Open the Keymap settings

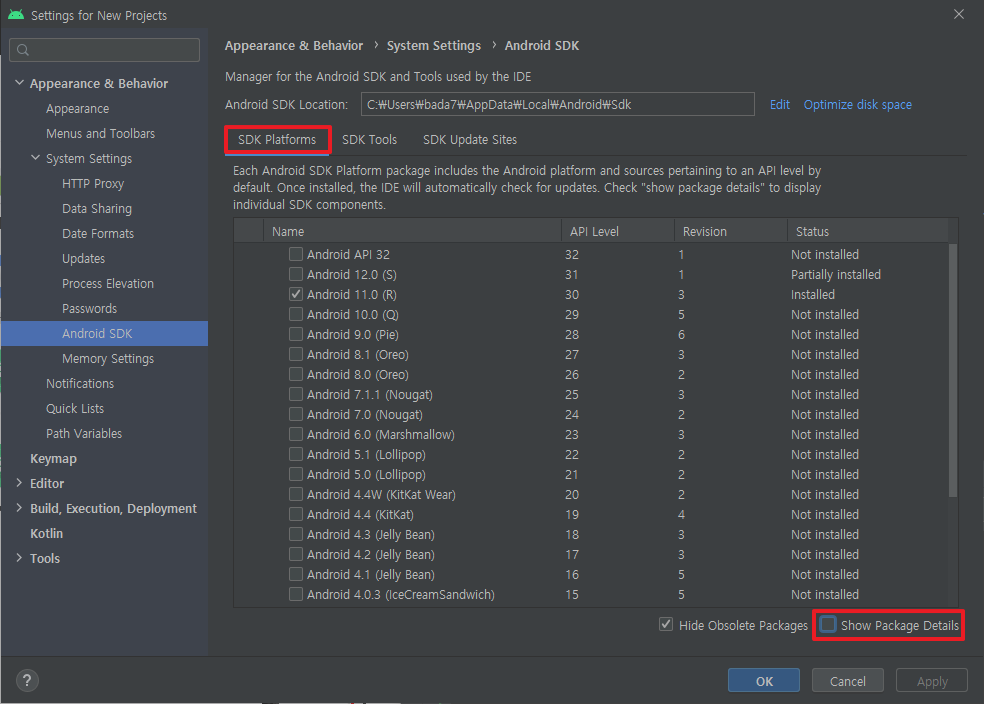(x=53, y=459)
